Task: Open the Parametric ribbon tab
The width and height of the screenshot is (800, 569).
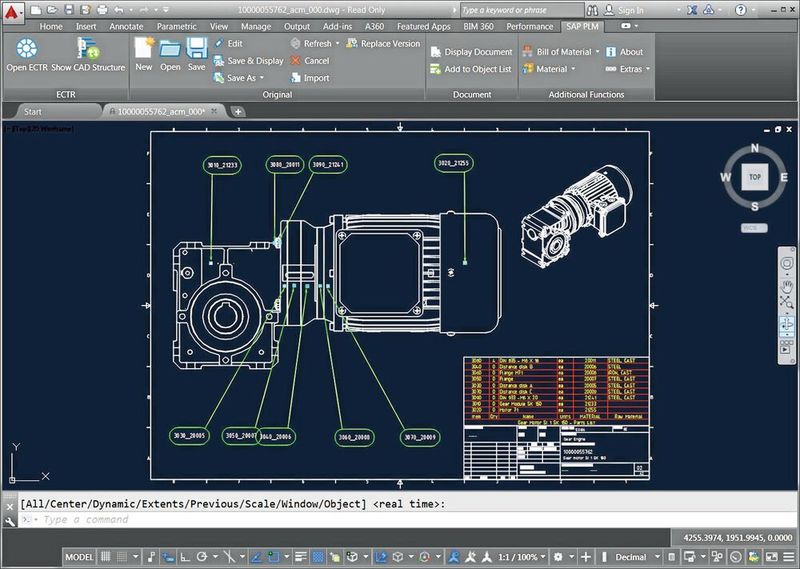Action: [x=177, y=27]
